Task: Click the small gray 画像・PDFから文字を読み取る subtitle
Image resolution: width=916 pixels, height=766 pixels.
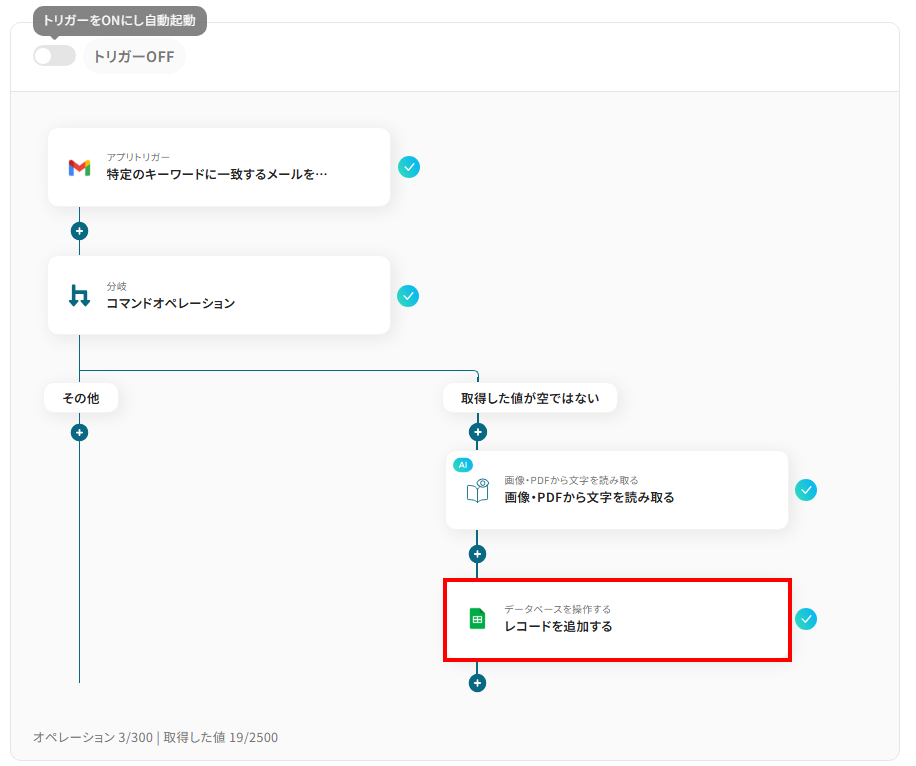Action: tap(571, 480)
